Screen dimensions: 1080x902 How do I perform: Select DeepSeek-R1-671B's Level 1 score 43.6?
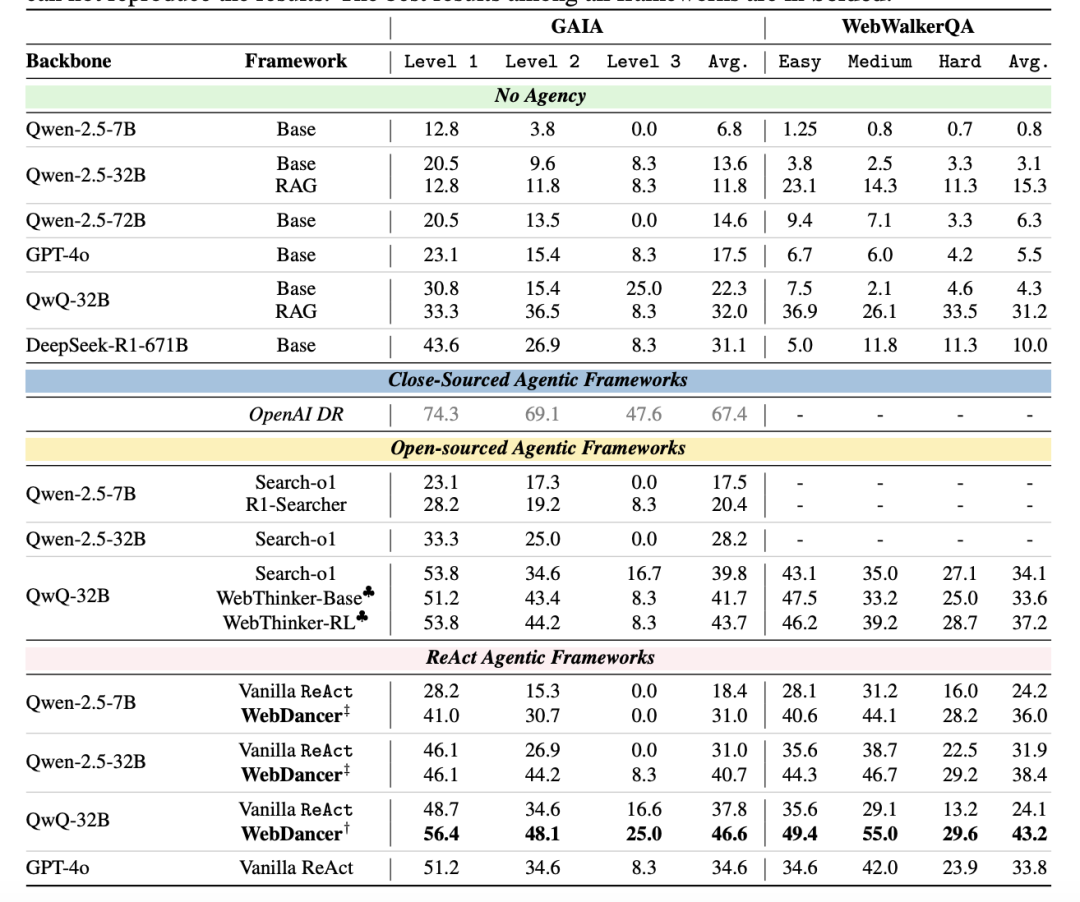[x=441, y=345]
